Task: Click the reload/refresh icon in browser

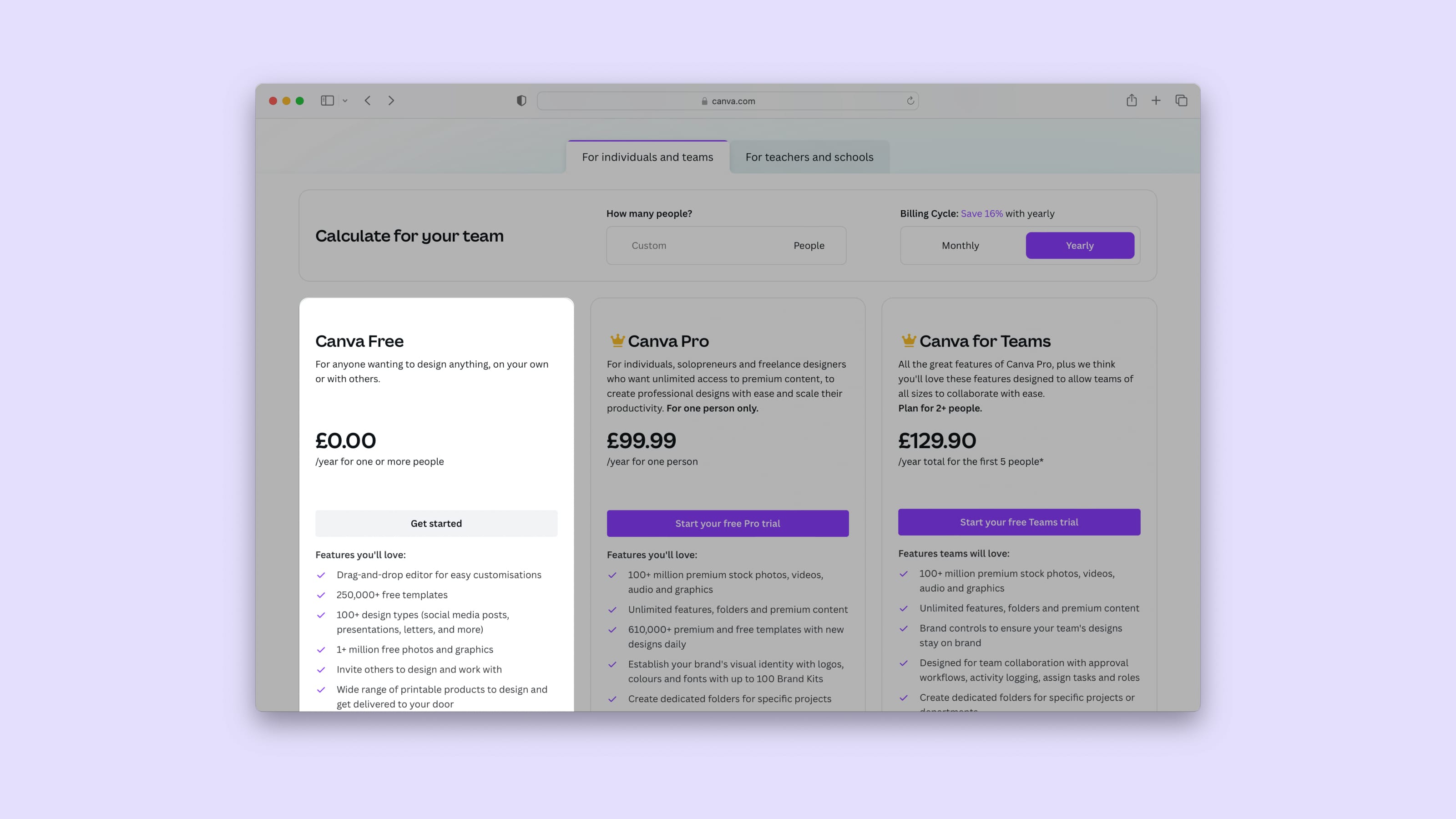Action: [909, 100]
